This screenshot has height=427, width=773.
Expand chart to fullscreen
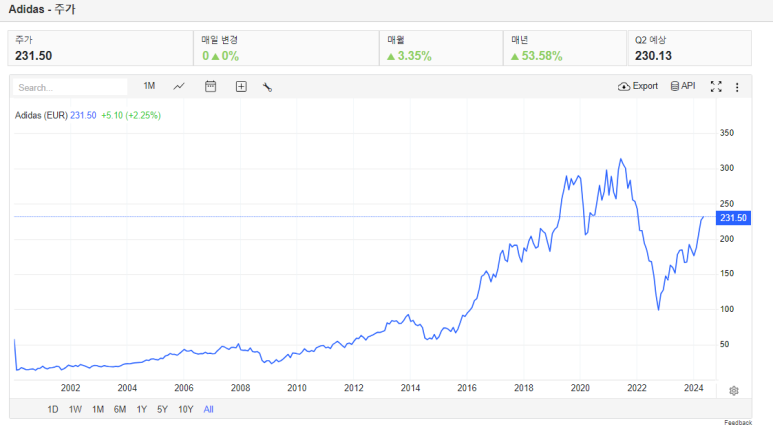pos(716,87)
